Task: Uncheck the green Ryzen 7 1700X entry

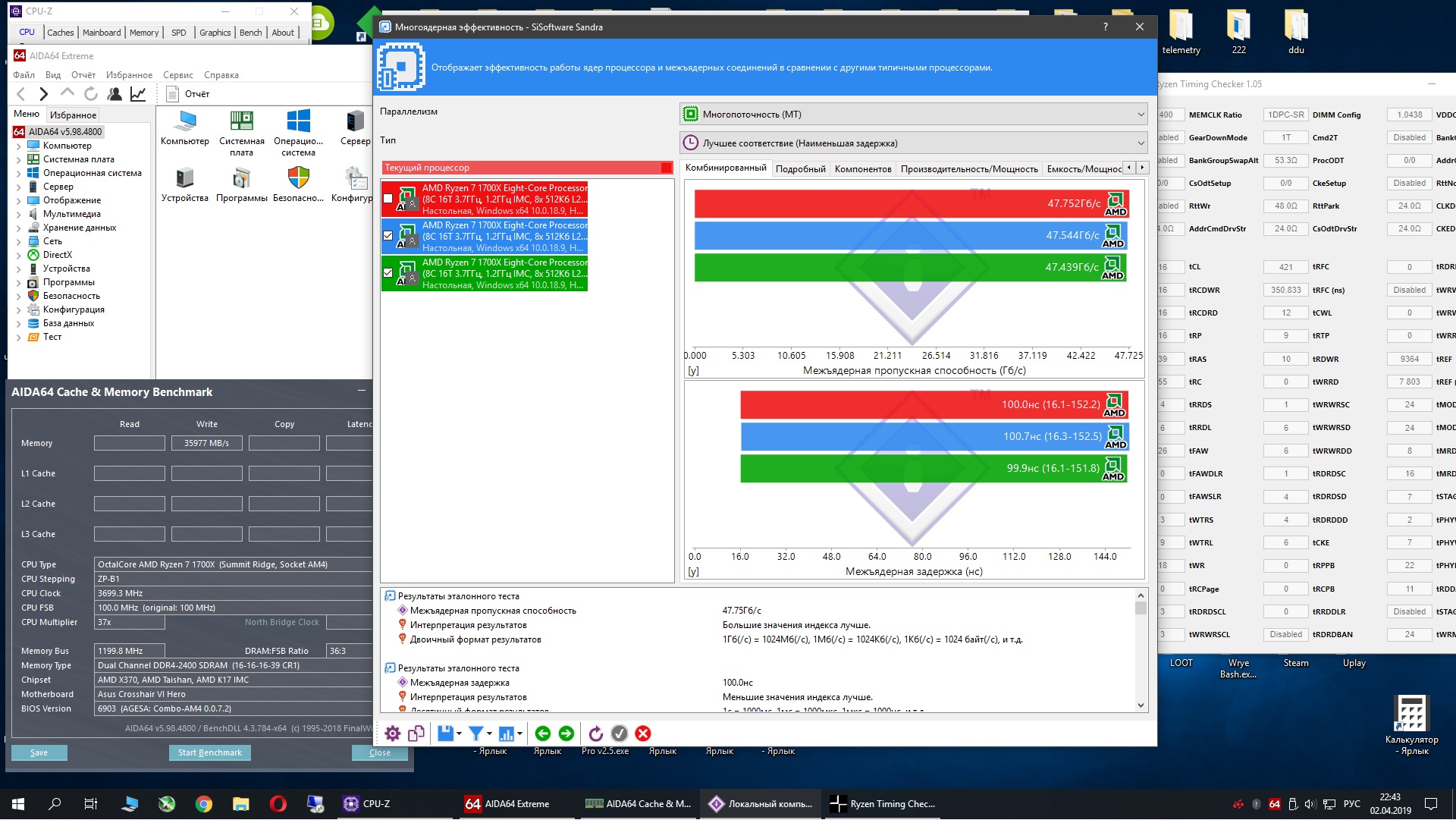Action: [x=388, y=273]
